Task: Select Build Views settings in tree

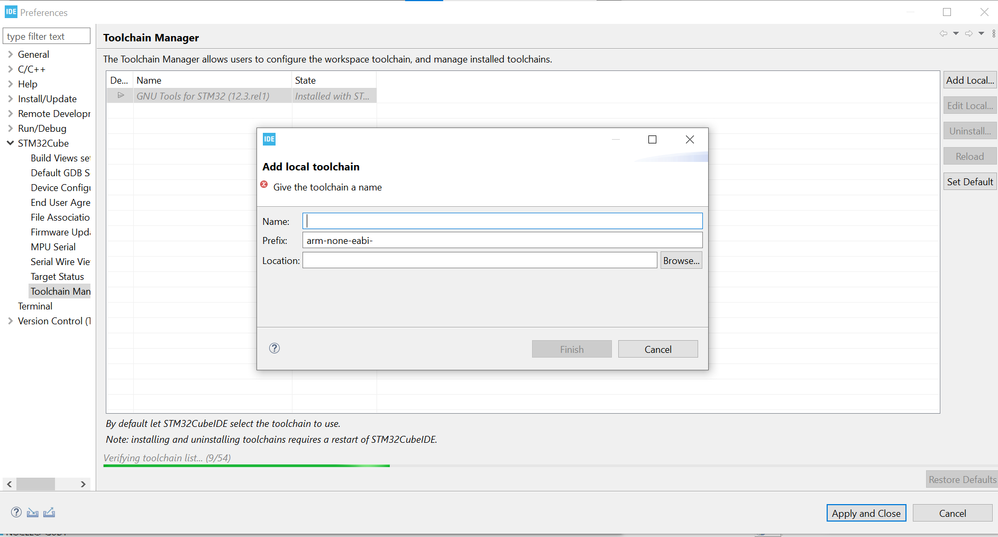Action: click(x=60, y=158)
